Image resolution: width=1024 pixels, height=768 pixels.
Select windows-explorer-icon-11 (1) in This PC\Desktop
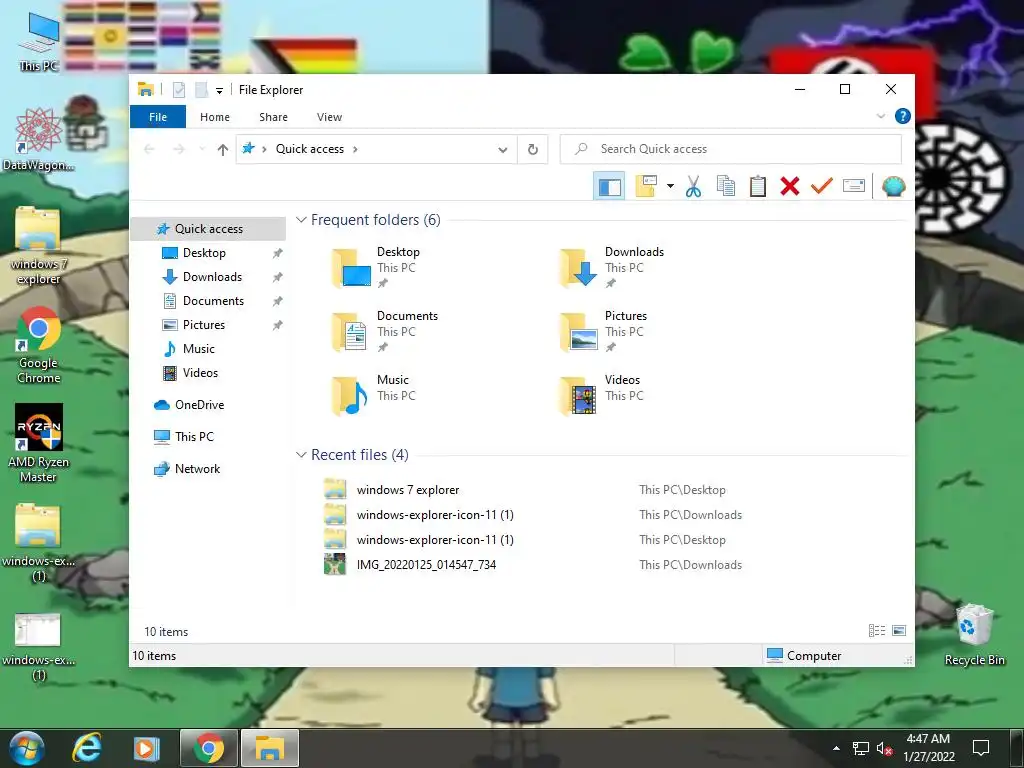pyautogui.click(x=435, y=540)
